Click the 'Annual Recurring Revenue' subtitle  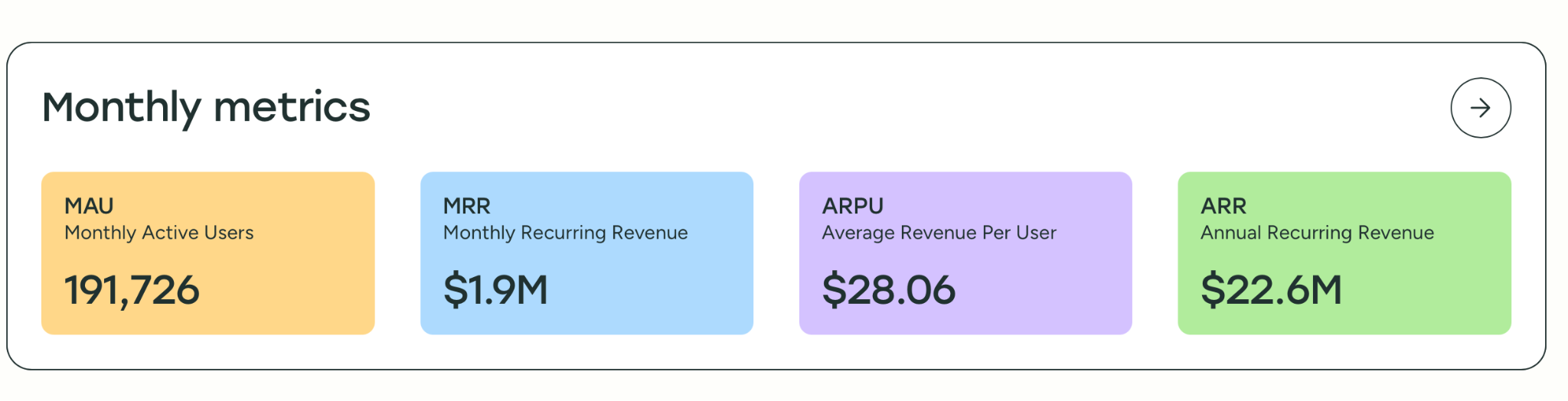pyautogui.click(x=1317, y=233)
